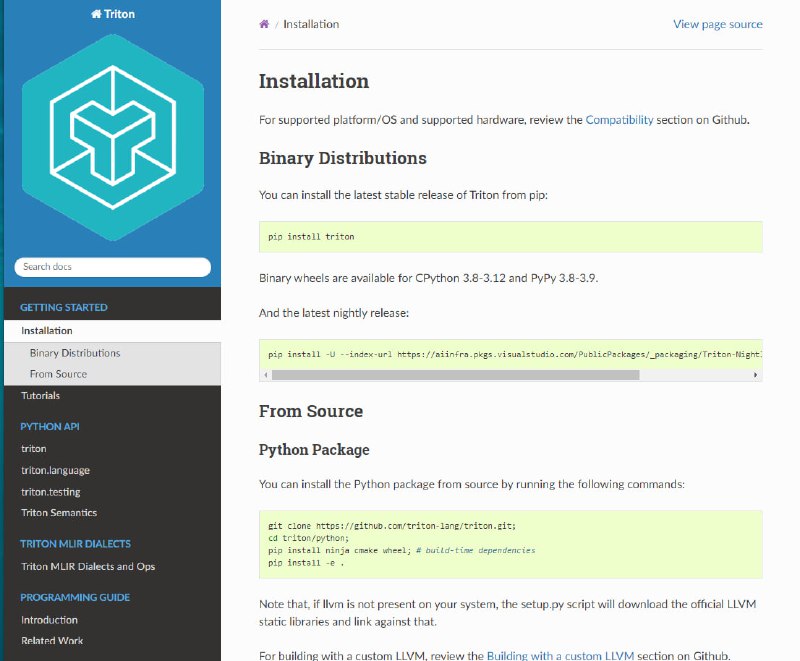The image size is (800, 661).
Task: Open Related Work sidebar page
Action: [x=52, y=641]
